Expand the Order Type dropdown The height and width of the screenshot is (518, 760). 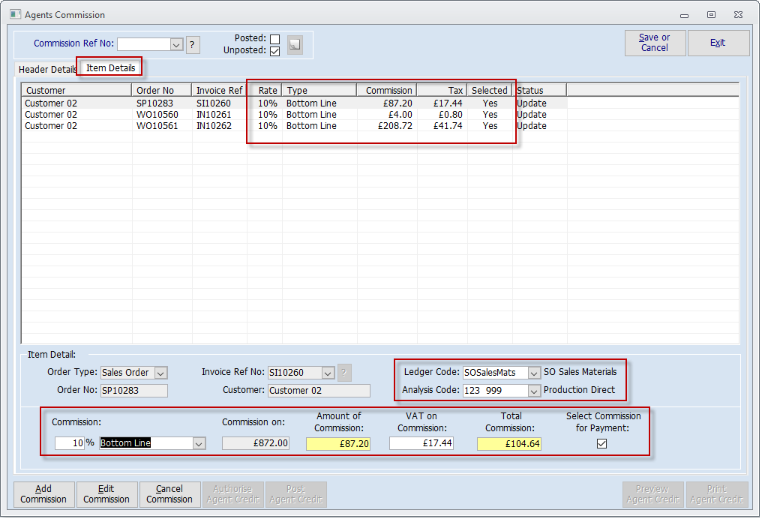(x=160, y=373)
